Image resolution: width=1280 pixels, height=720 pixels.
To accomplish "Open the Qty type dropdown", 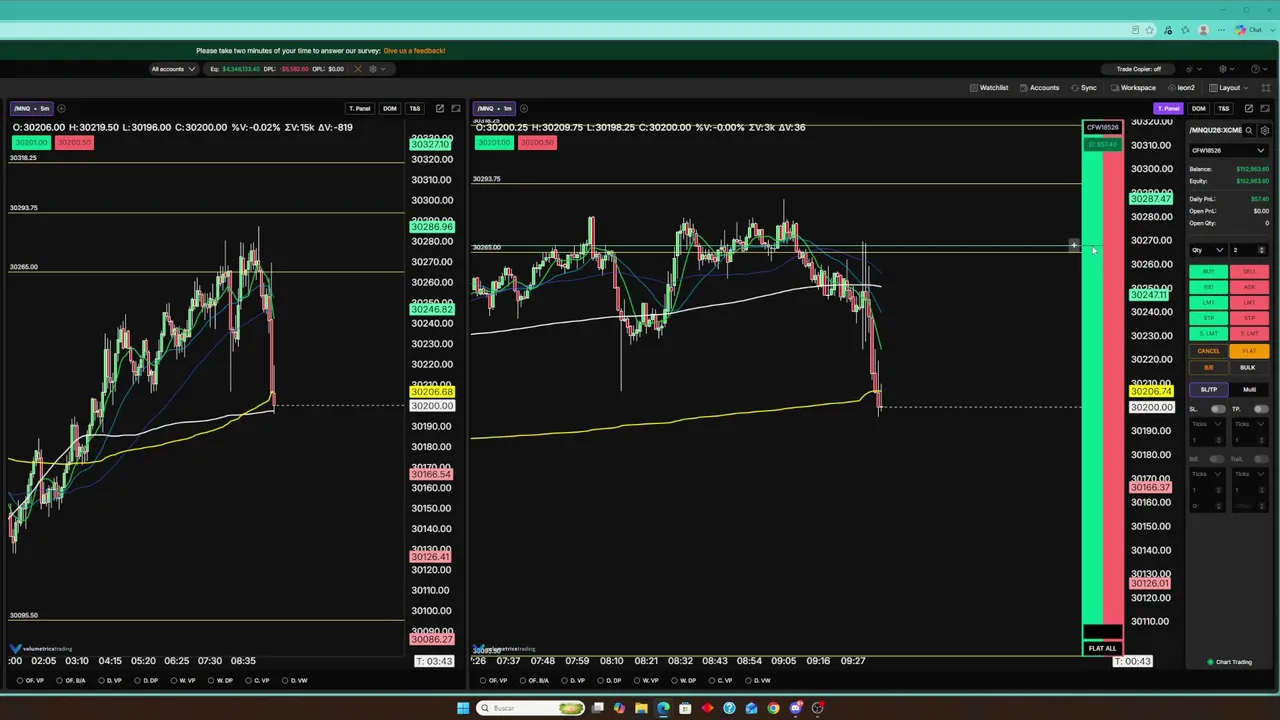I will (1207, 250).
